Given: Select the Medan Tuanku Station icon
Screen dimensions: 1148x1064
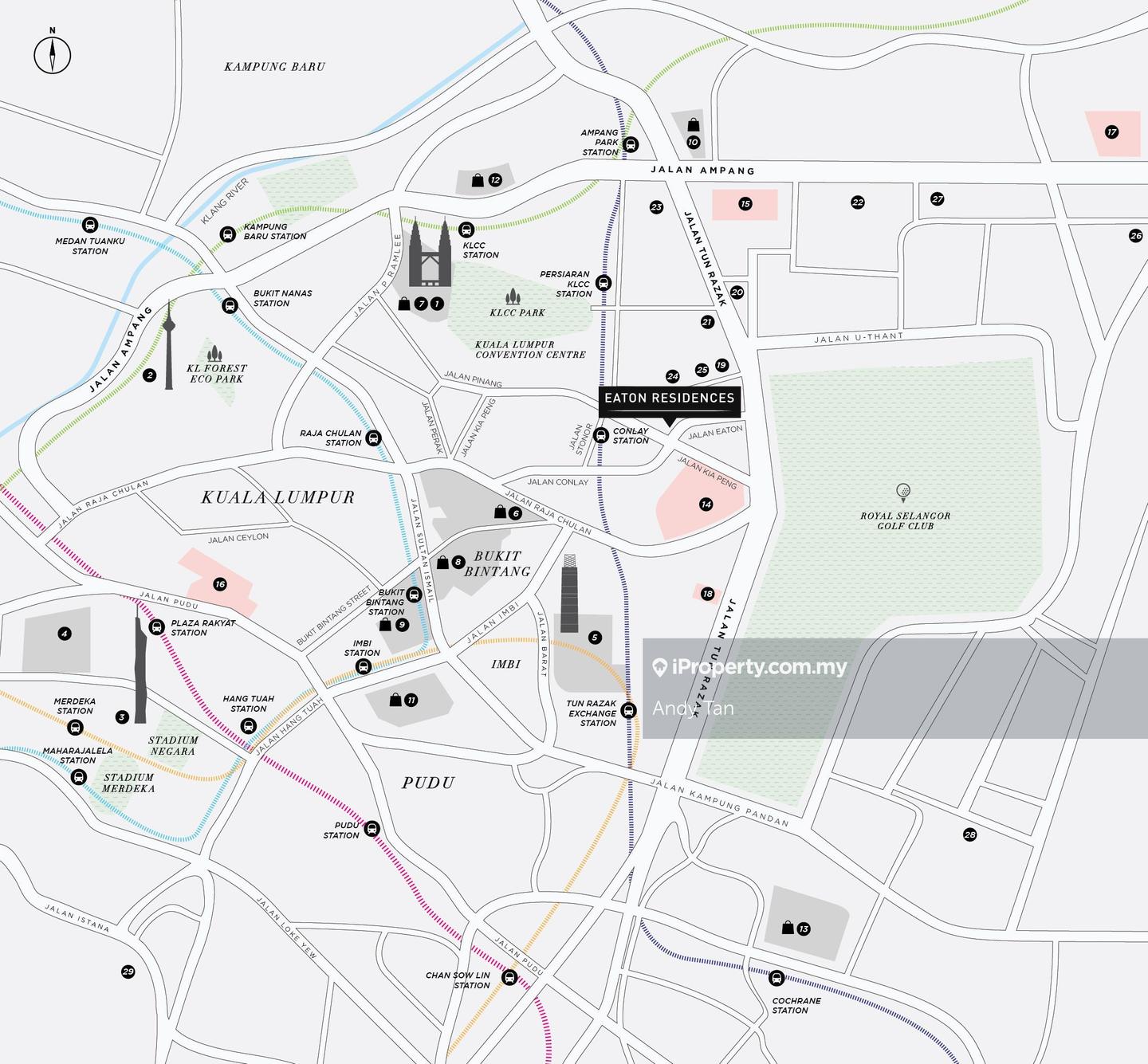Looking at the screenshot, I should 90,226.
